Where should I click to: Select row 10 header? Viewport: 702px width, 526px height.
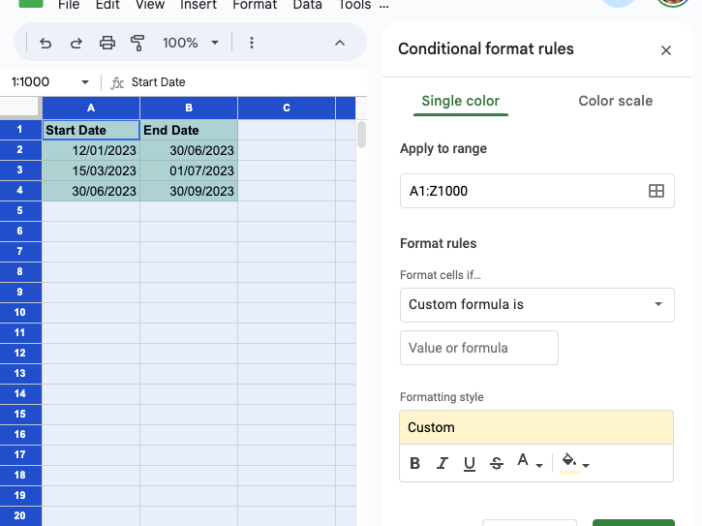click(x=20, y=312)
